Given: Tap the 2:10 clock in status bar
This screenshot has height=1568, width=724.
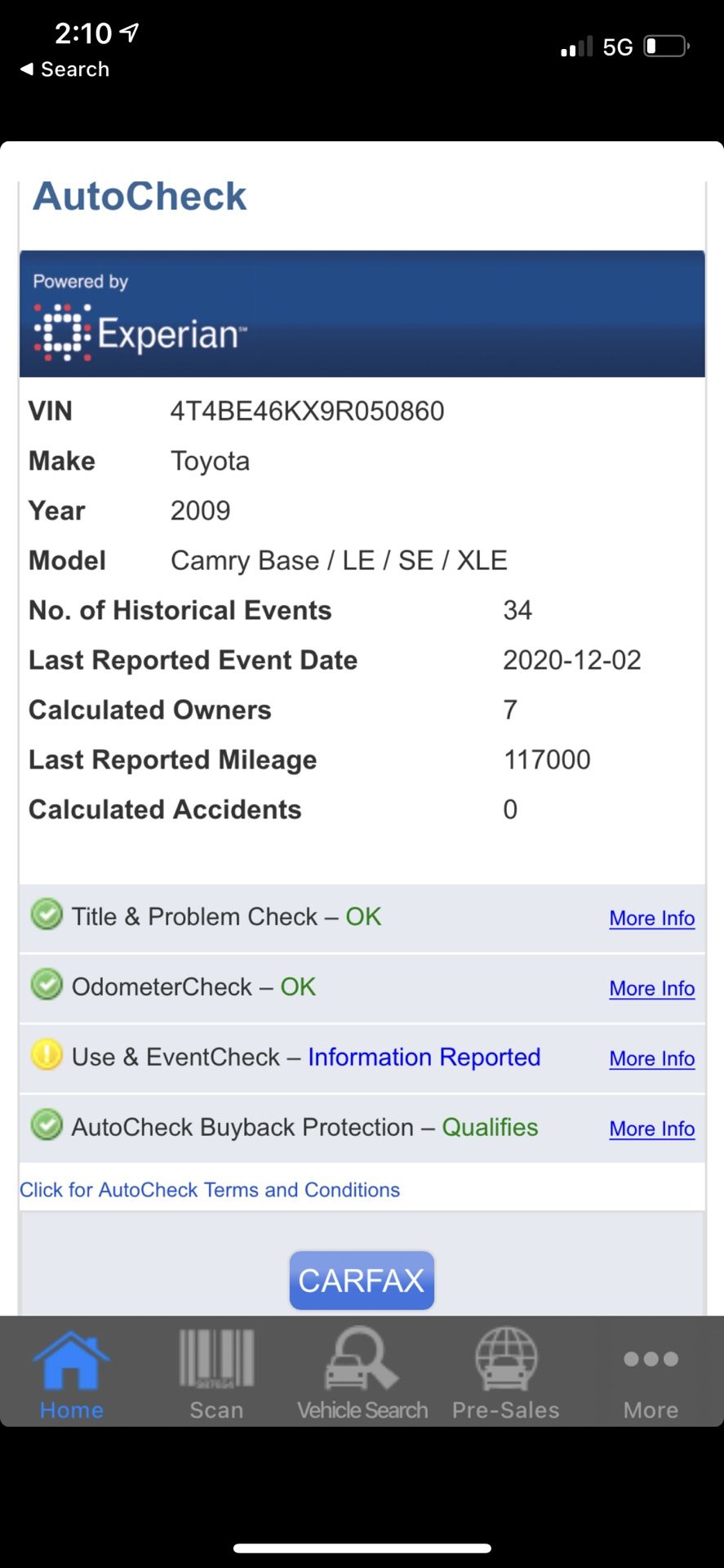Looking at the screenshot, I should [x=82, y=33].
